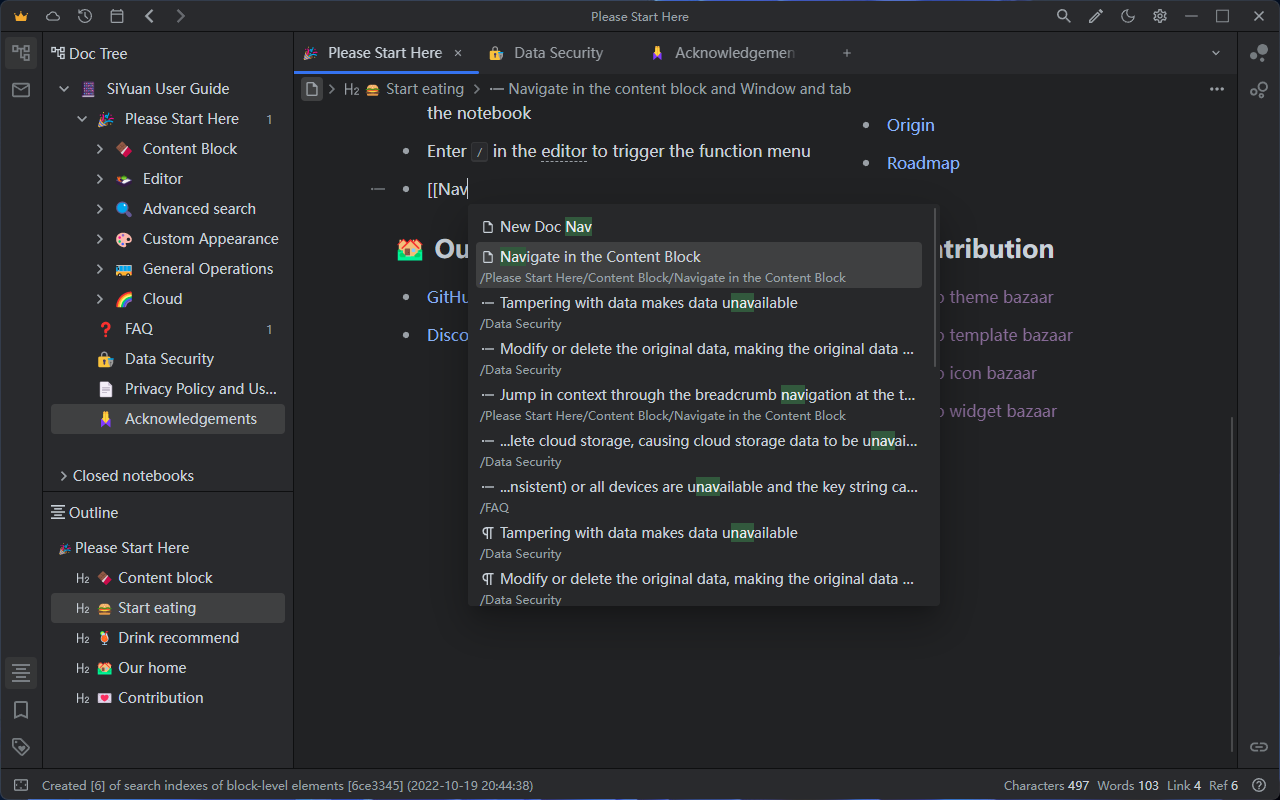Click the cloud sync icon

click(x=53, y=16)
